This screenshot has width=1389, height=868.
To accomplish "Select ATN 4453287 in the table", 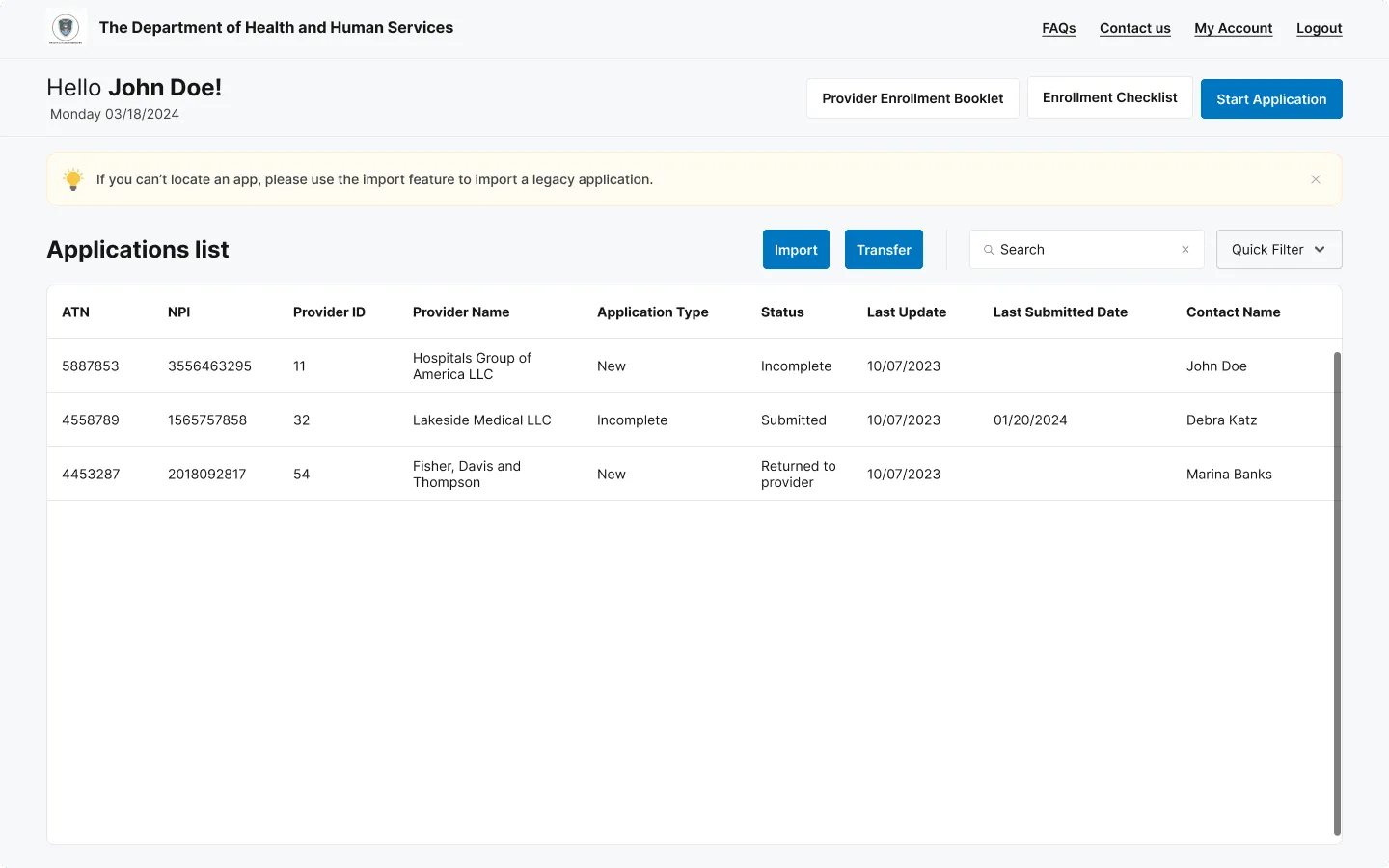I will tap(91, 475).
